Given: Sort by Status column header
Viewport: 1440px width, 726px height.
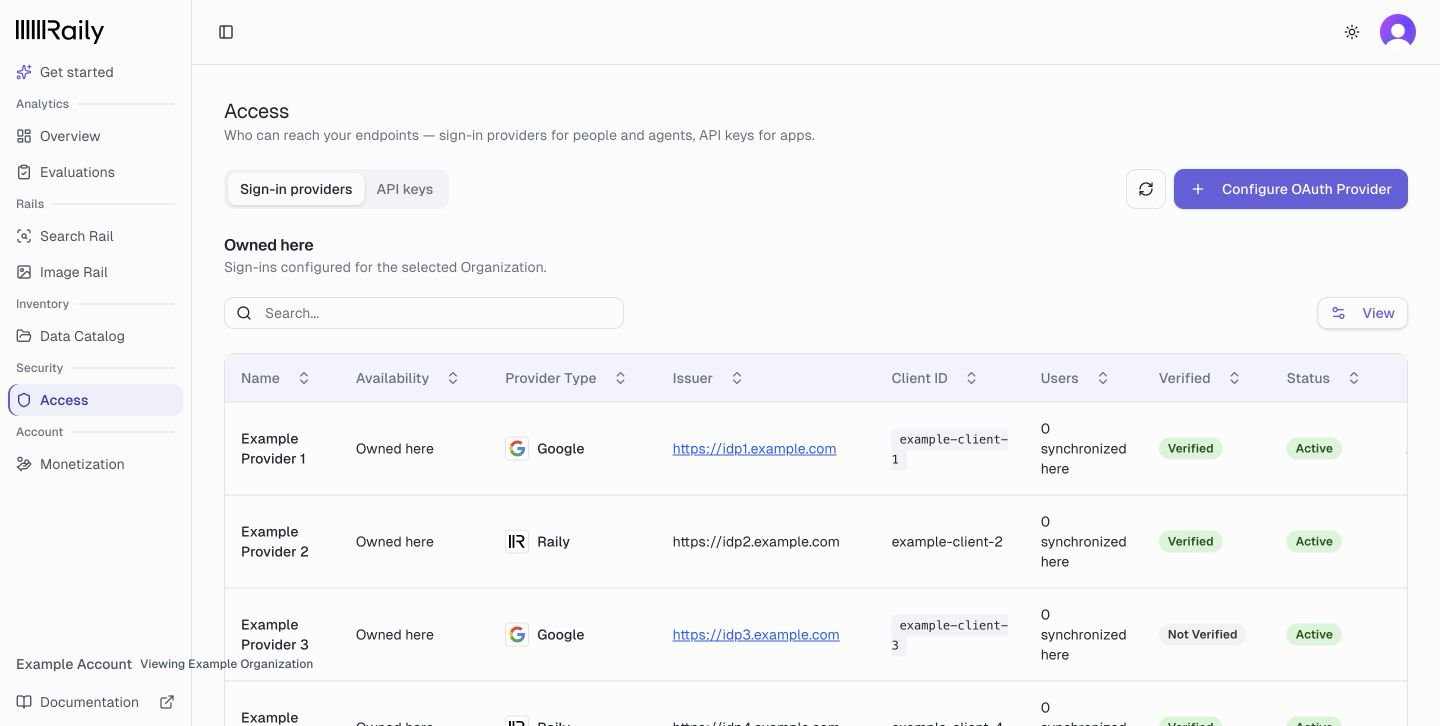Looking at the screenshot, I should [x=1323, y=378].
